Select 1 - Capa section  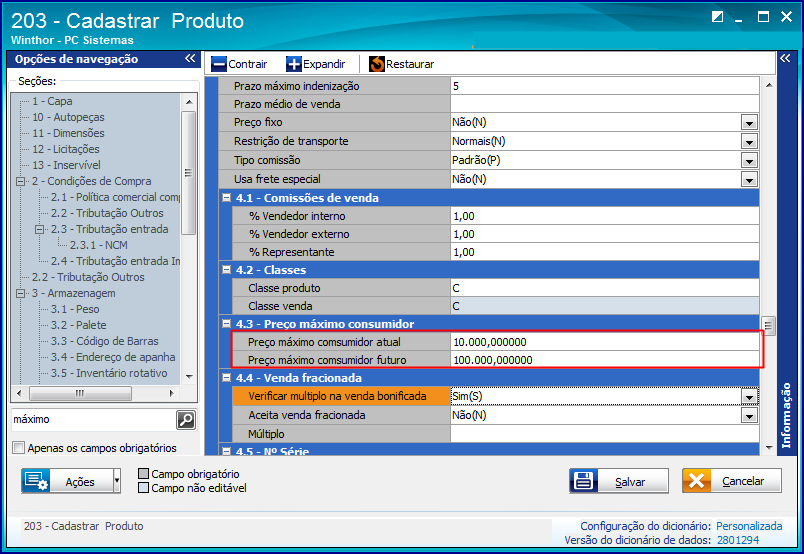pos(52,101)
